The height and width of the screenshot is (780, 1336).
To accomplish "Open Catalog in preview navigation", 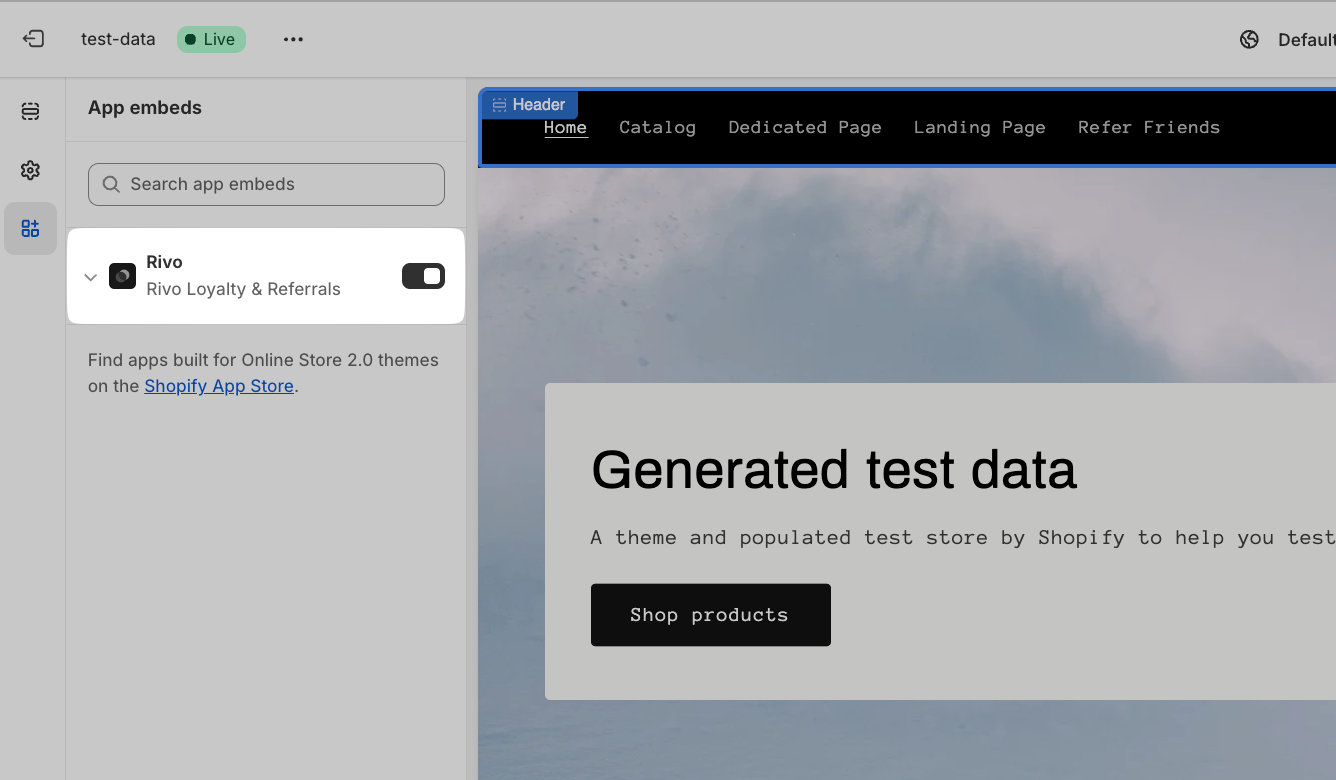I will [x=657, y=127].
